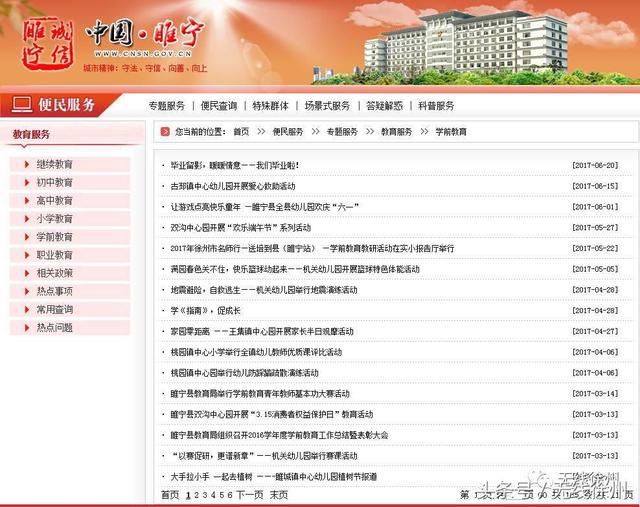Click 末页 last page link
Viewport: 640px width, 507px height.
coord(279,495)
